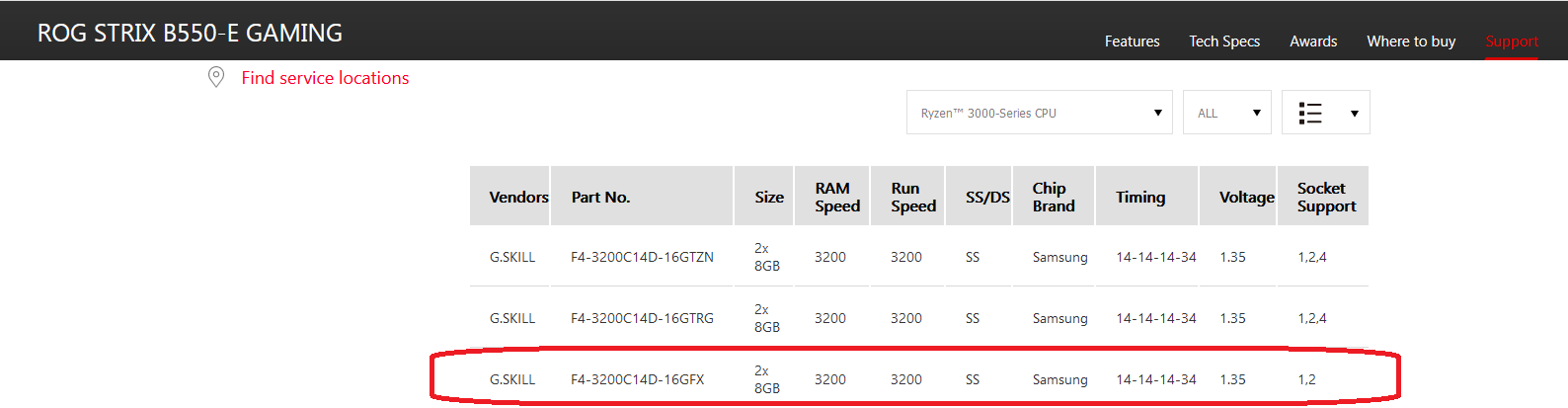The width and height of the screenshot is (1568, 408).
Task: Click the SS/DS column header
Action: [x=980, y=197]
